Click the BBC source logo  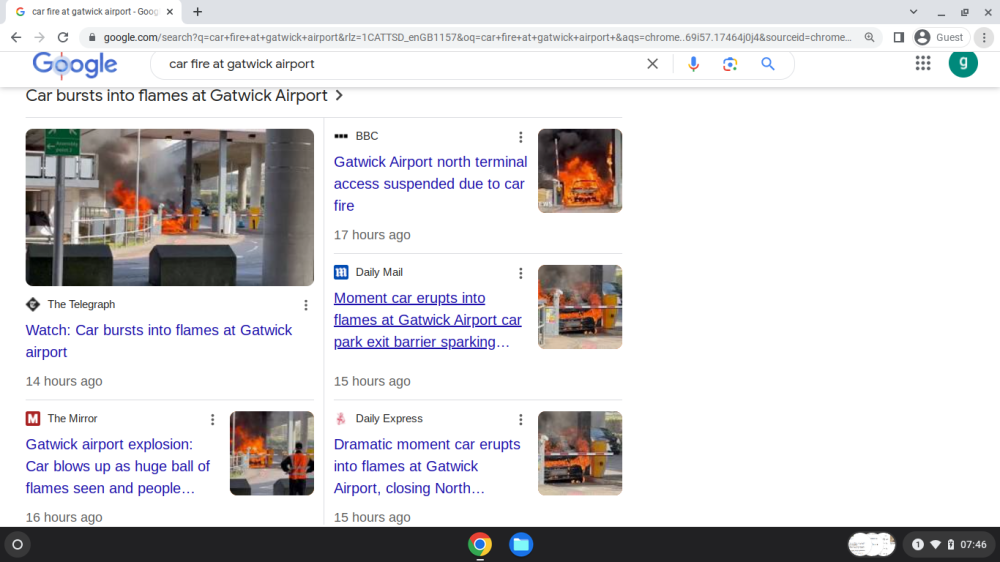[x=341, y=136]
